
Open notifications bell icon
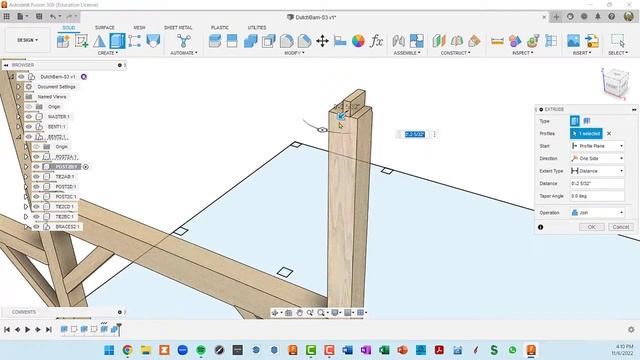pyautogui.click(x=598, y=17)
